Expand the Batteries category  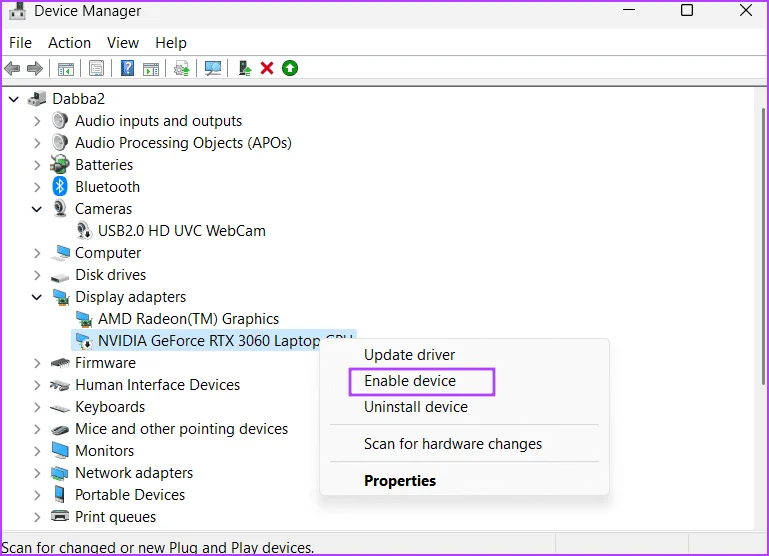pyautogui.click(x=37, y=165)
